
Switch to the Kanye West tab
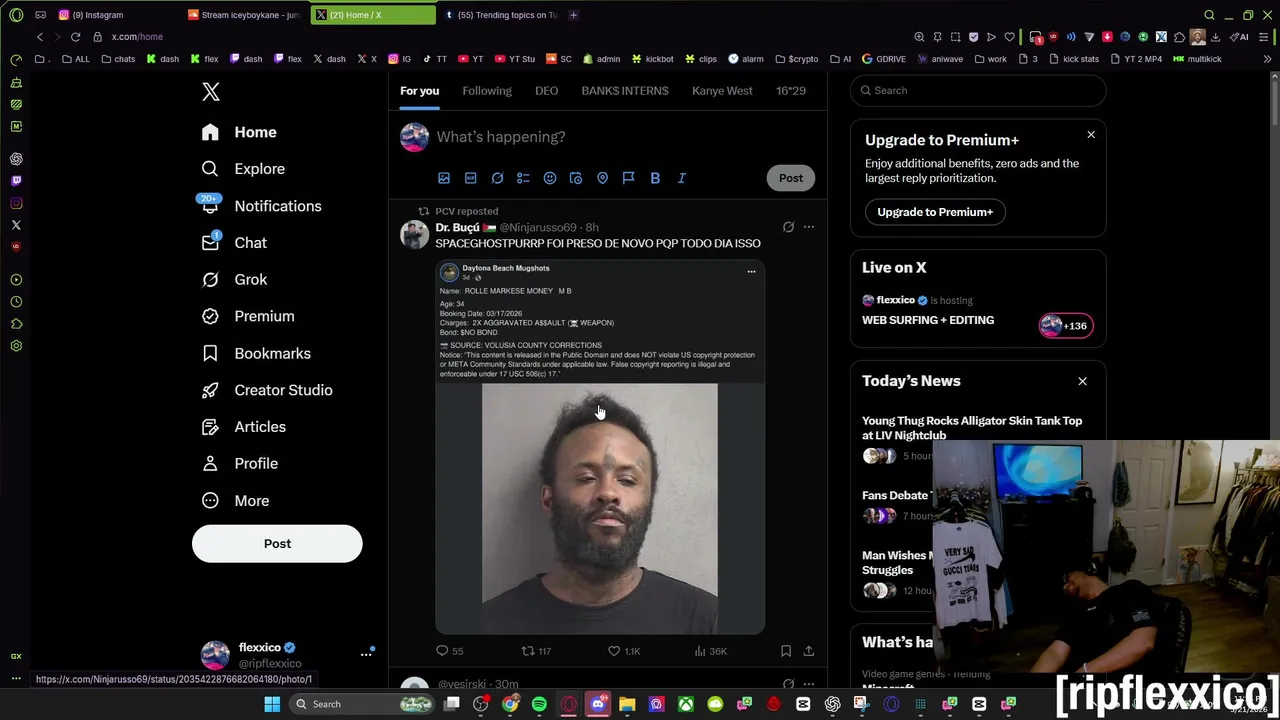(722, 91)
